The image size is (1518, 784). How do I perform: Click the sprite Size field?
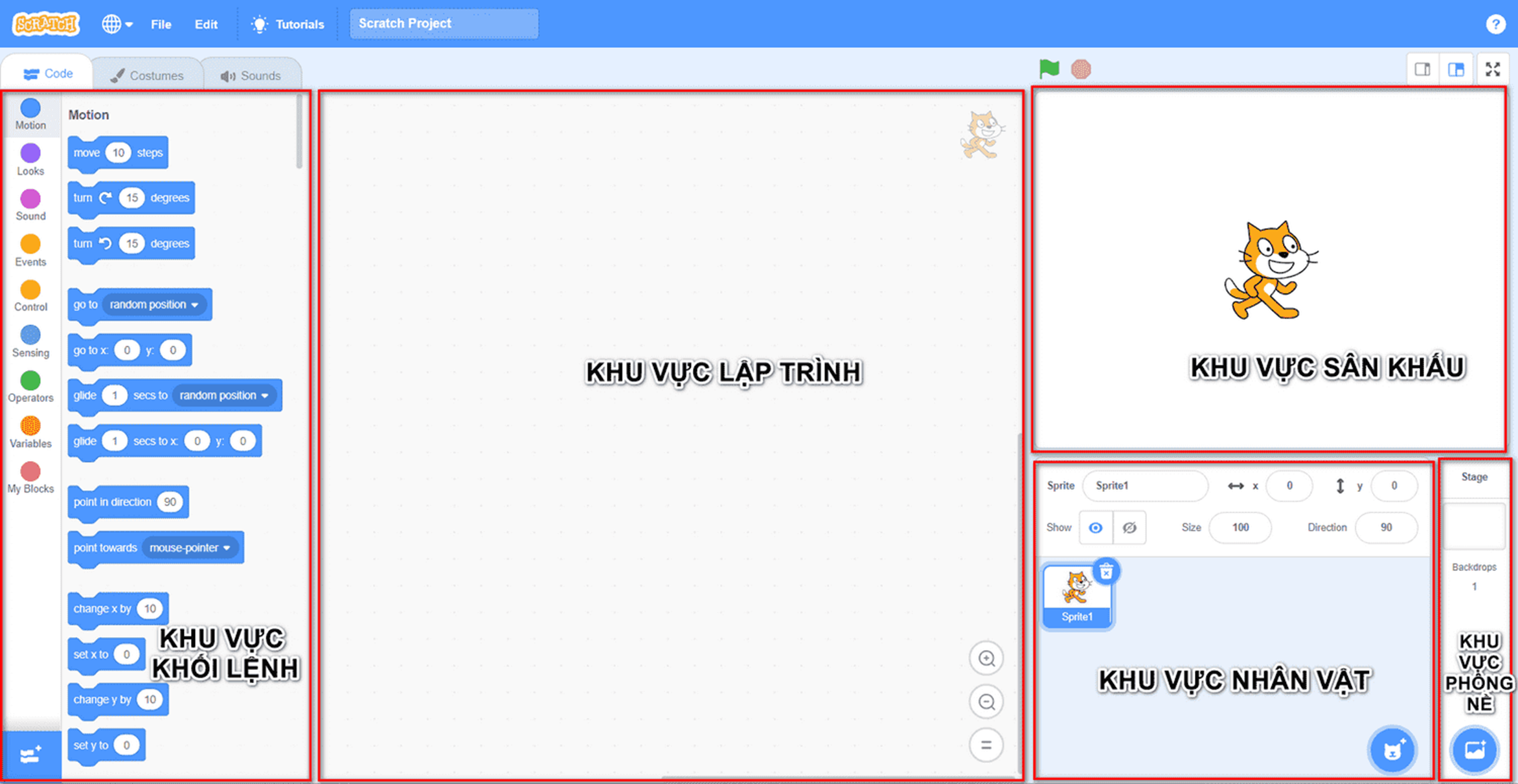(1240, 528)
